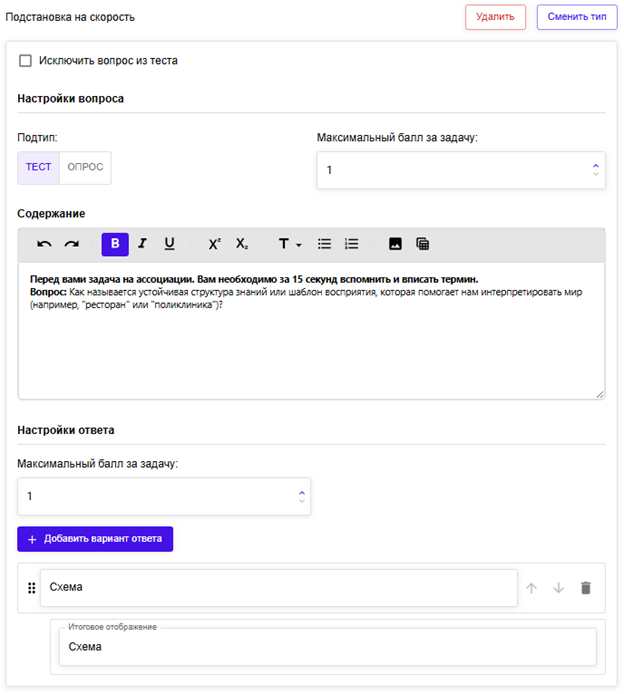Edit the Итоговое отображение field

327,647
